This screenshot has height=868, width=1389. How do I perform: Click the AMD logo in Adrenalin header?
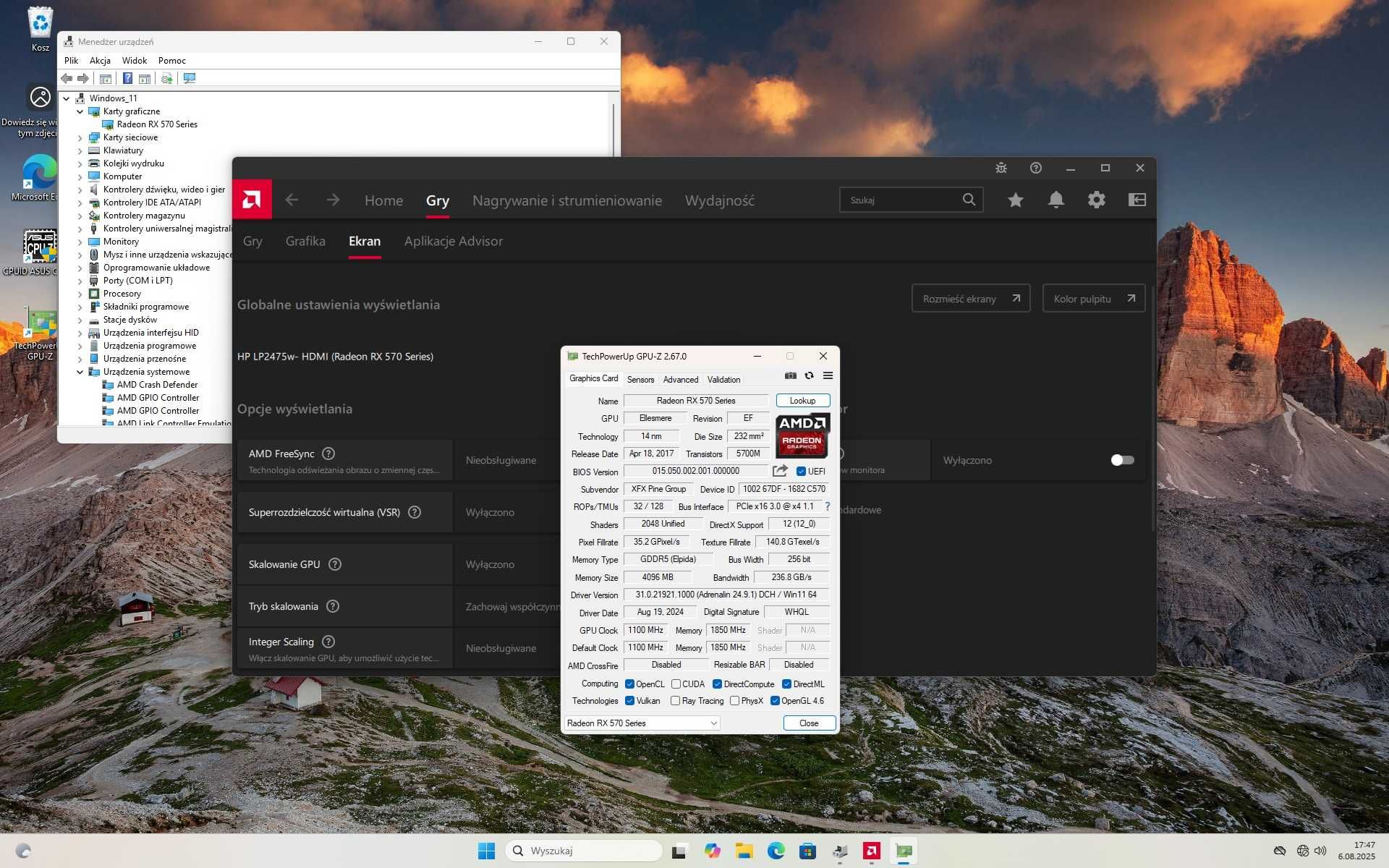(x=252, y=200)
